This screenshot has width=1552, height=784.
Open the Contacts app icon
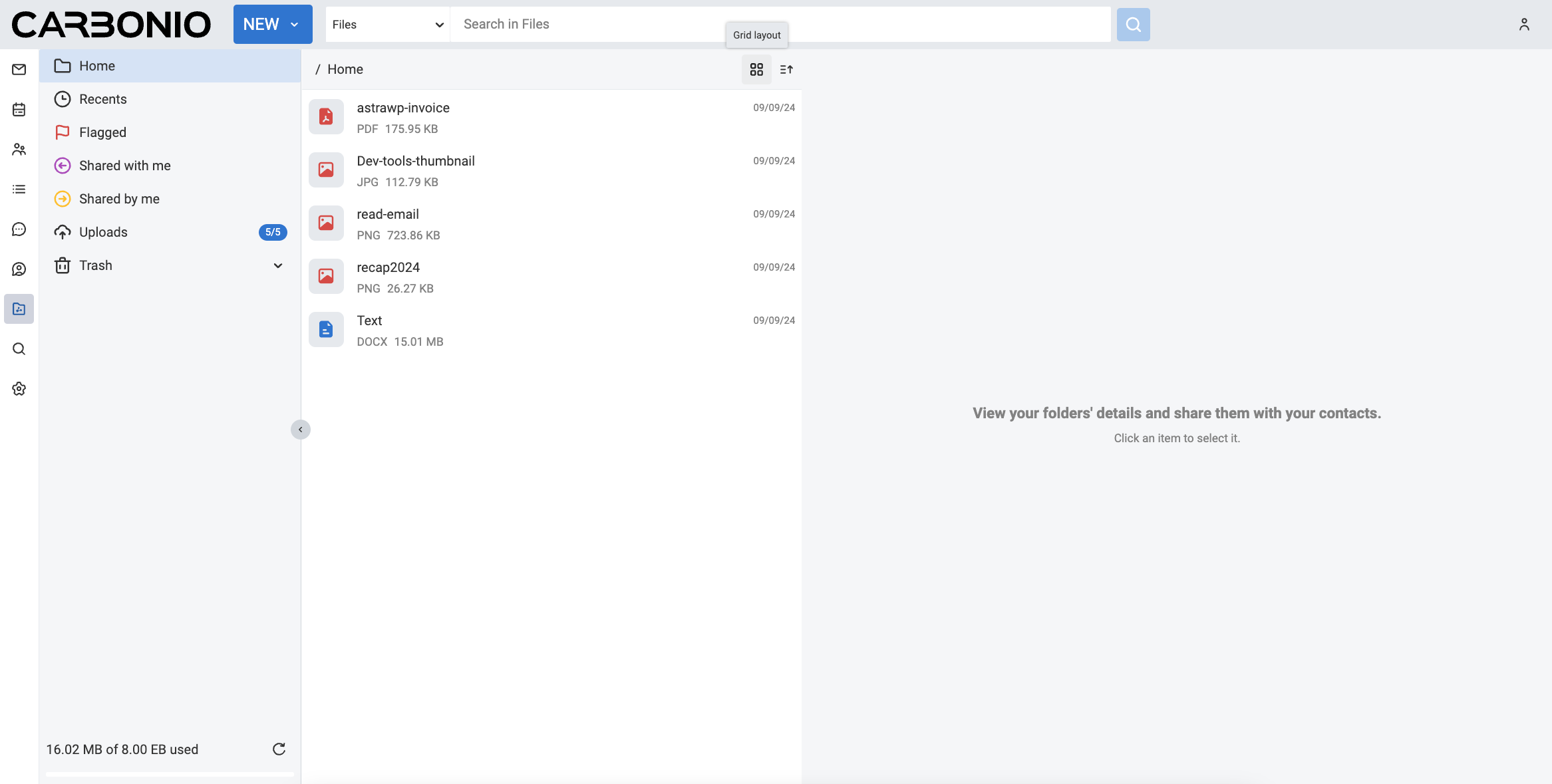coord(19,150)
